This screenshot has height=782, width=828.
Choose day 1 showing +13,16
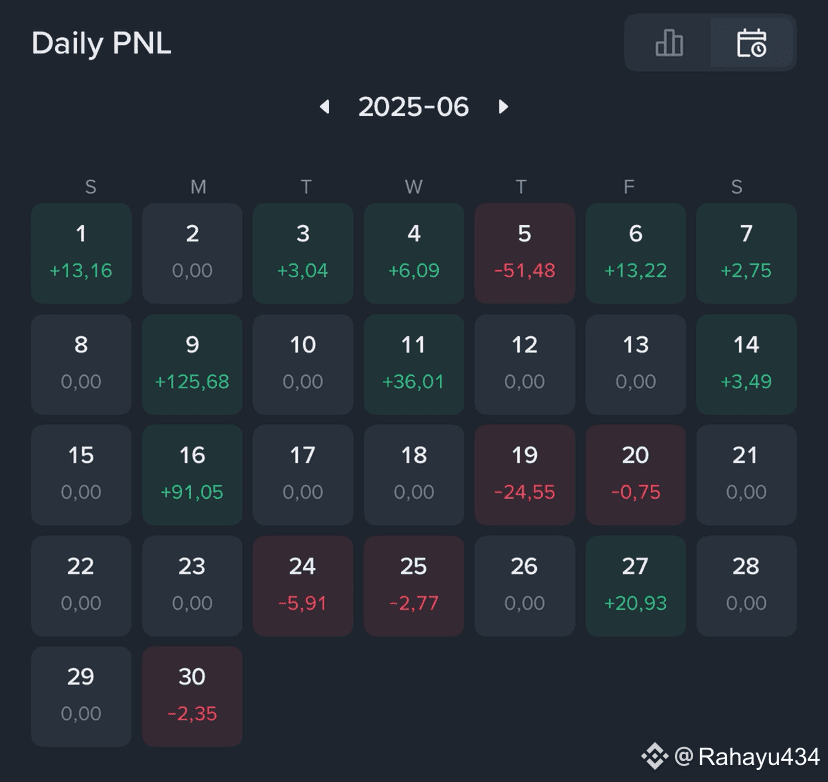click(81, 253)
